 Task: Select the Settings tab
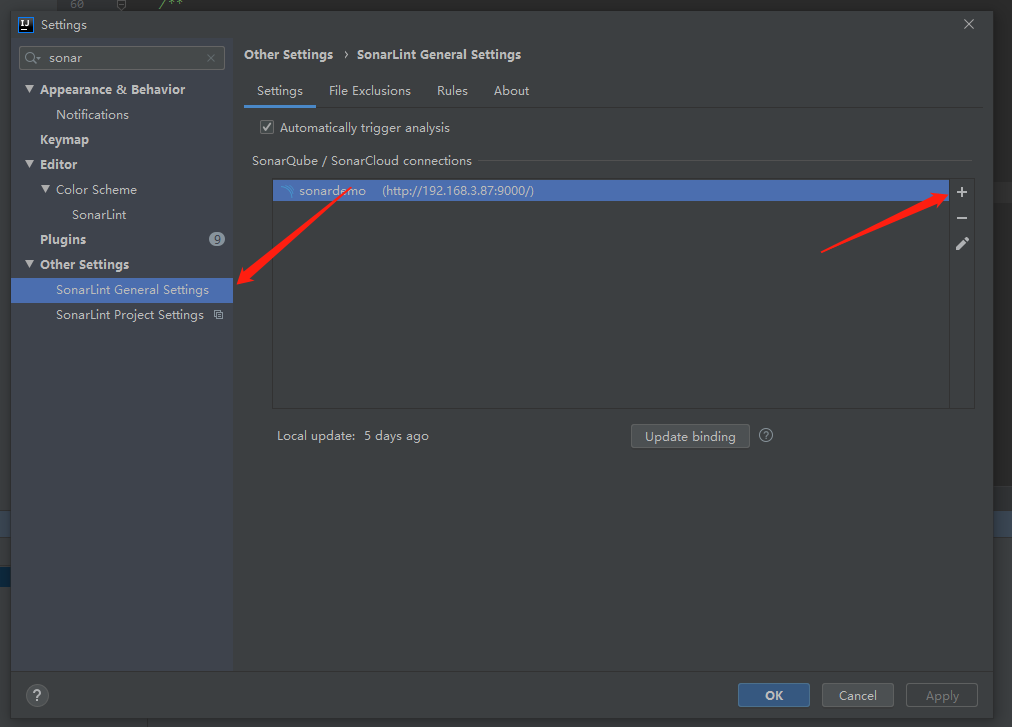coord(279,91)
